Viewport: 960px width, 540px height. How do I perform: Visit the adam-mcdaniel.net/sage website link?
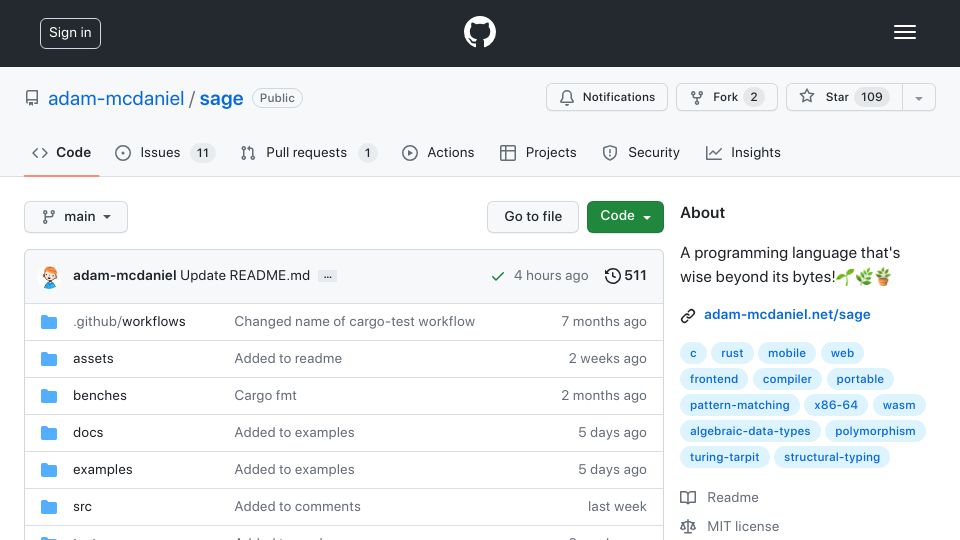(787, 315)
